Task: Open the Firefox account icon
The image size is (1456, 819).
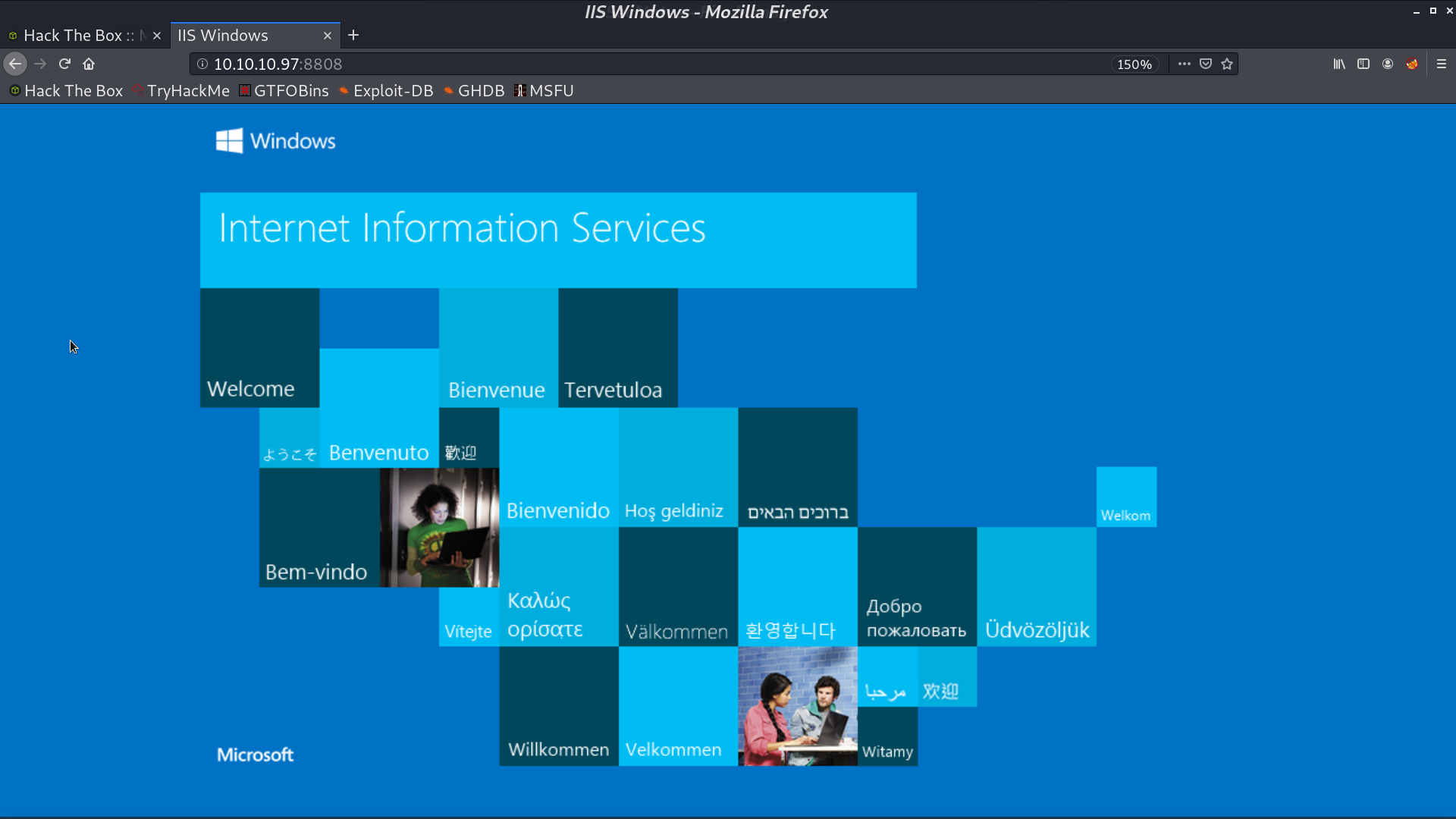Action: [x=1388, y=64]
